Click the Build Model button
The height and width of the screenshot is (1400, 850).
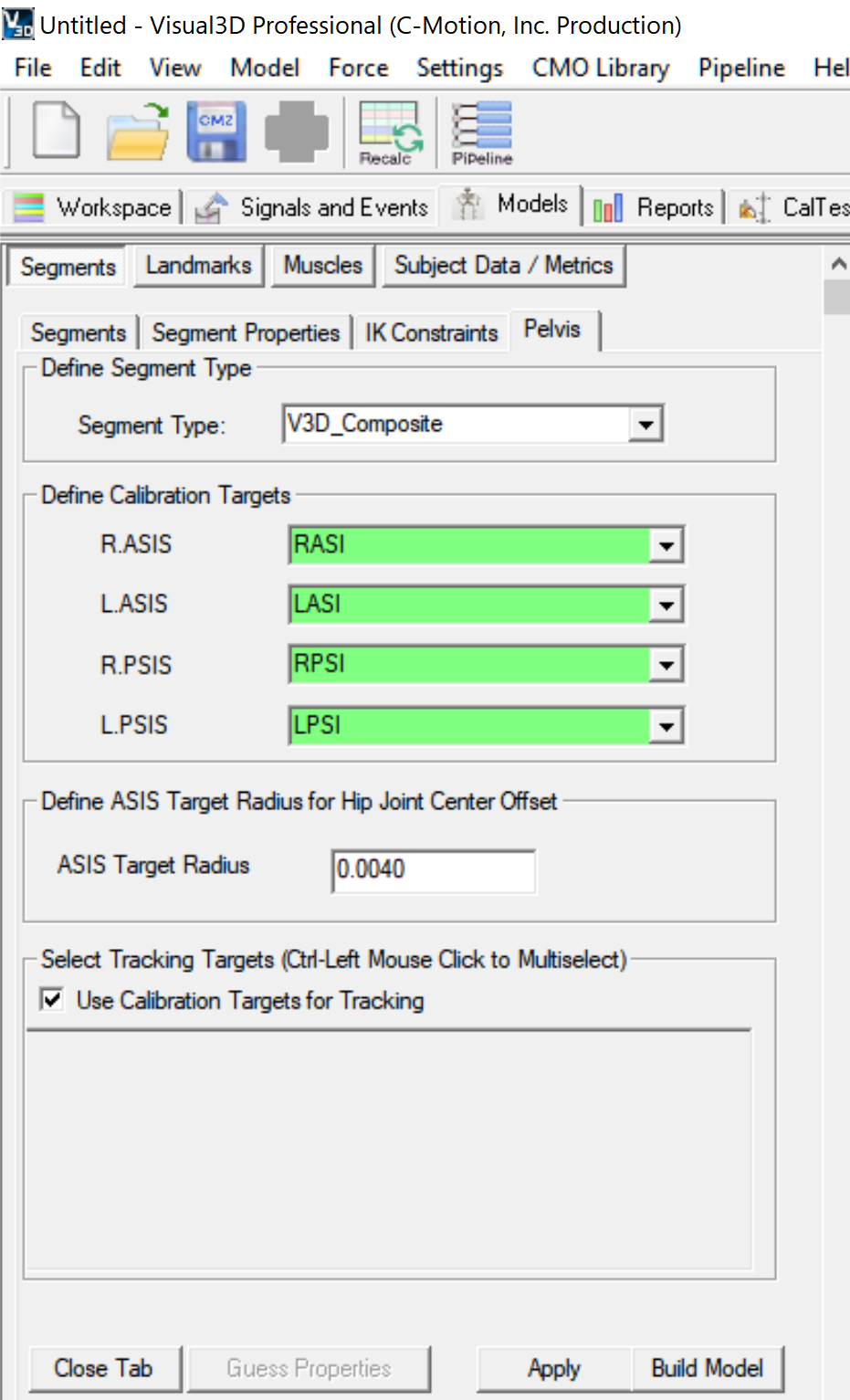[708, 1368]
